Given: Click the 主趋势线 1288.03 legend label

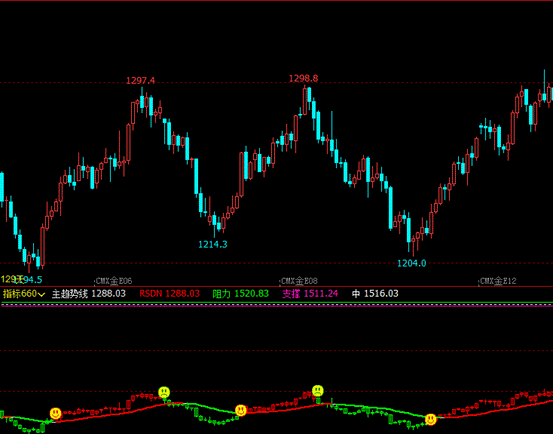Looking at the screenshot, I should pos(89,294).
